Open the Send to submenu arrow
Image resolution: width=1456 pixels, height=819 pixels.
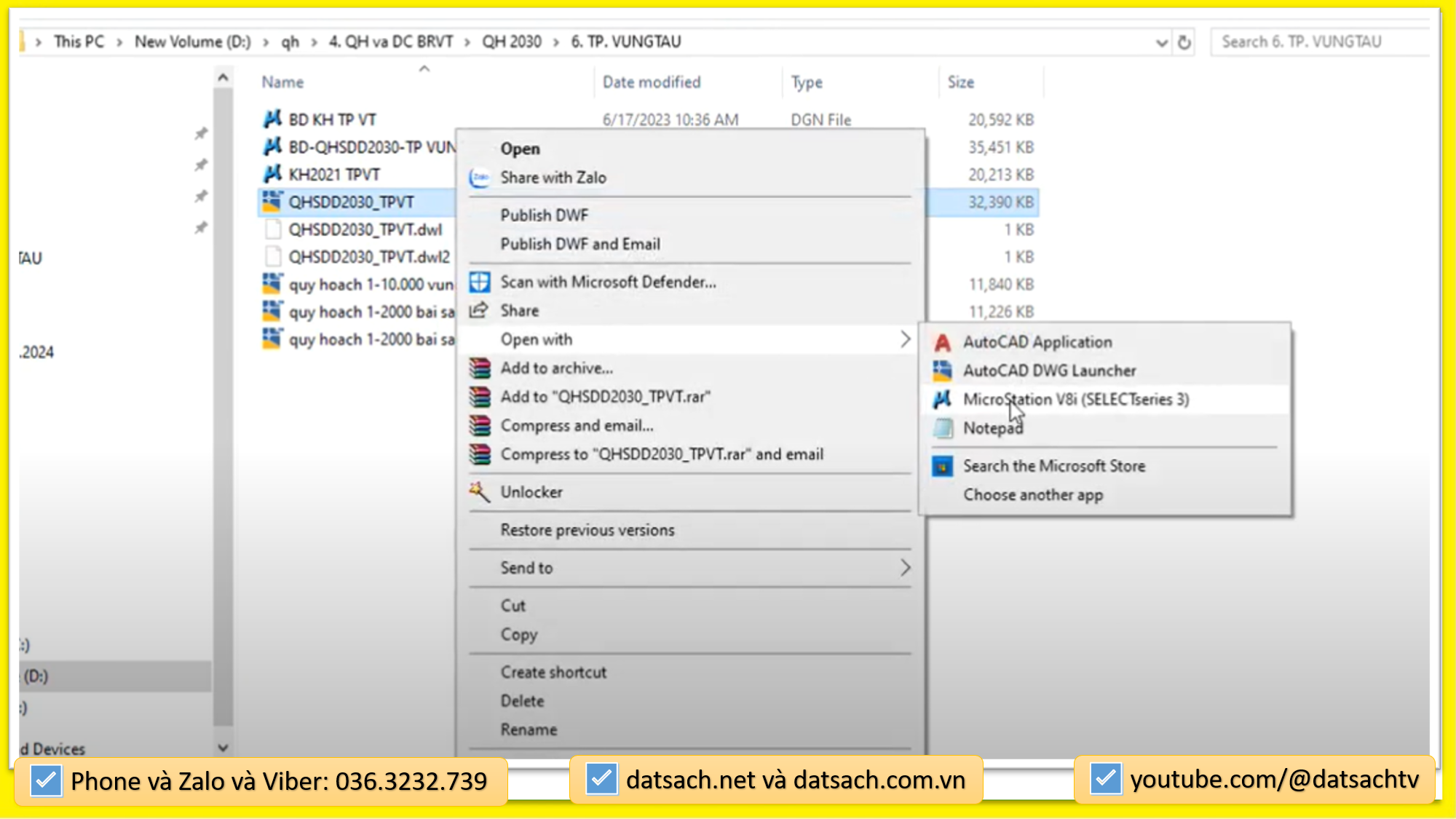[905, 568]
